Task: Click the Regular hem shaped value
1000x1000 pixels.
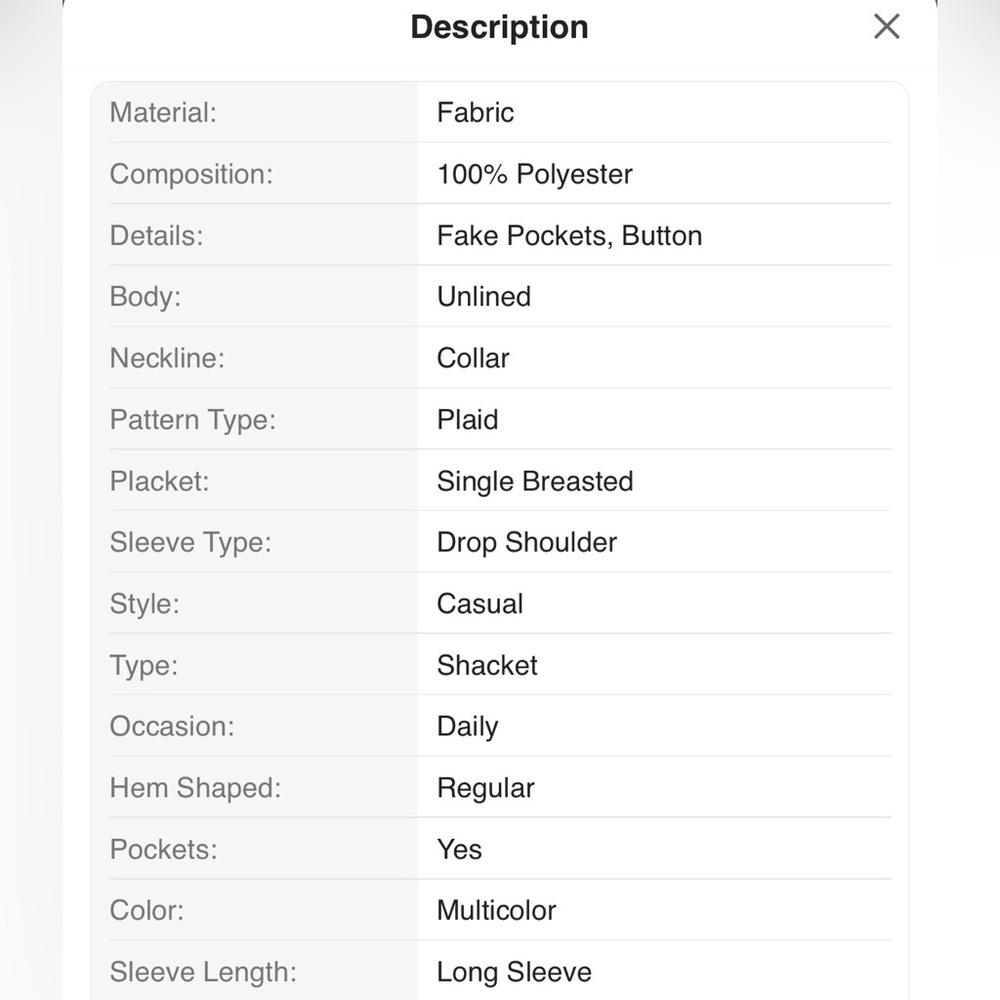Action: pos(486,788)
